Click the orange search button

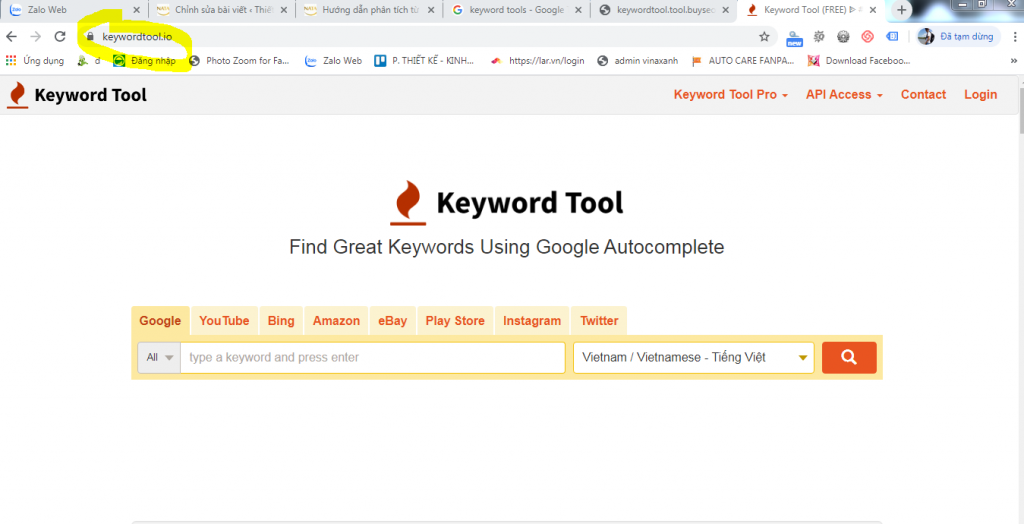849,357
